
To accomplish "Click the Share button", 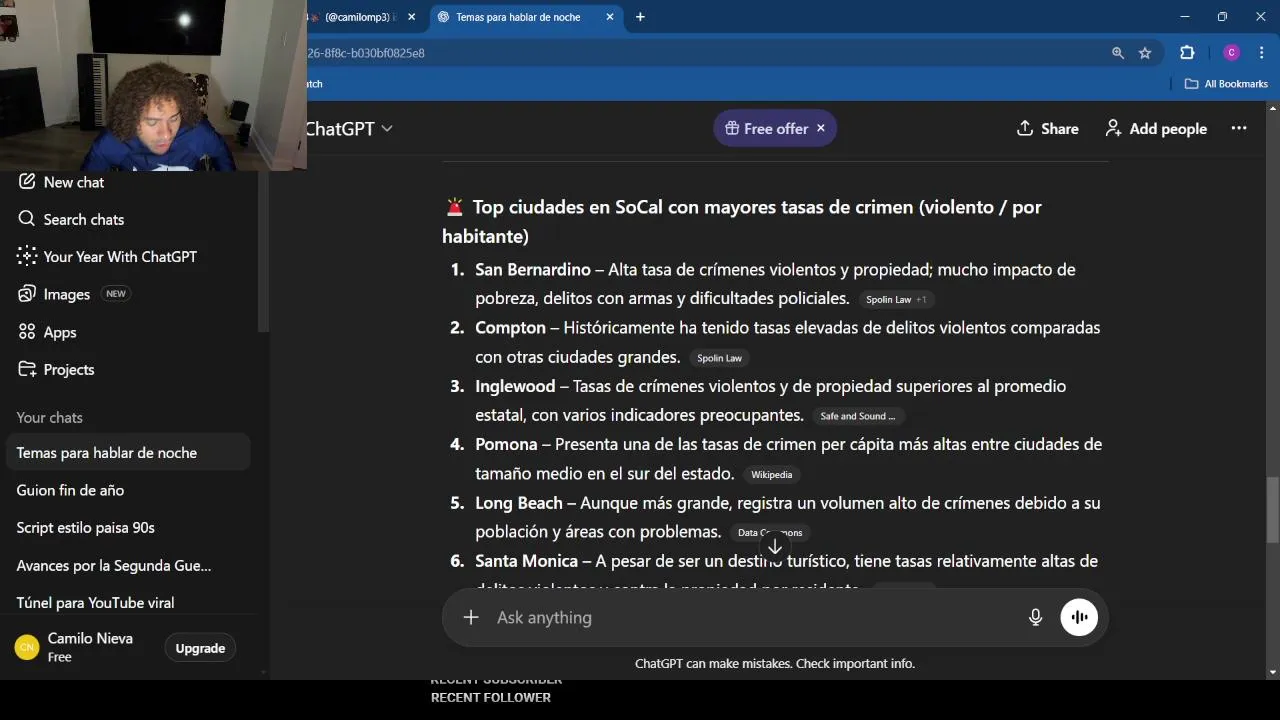I will (x=1047, y=128).
